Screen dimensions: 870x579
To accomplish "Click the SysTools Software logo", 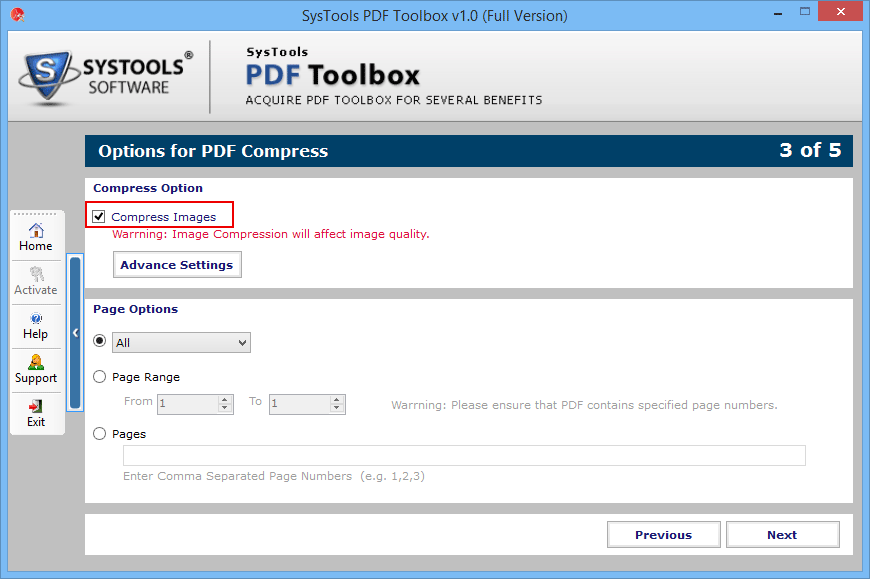I will pos(107,77).
